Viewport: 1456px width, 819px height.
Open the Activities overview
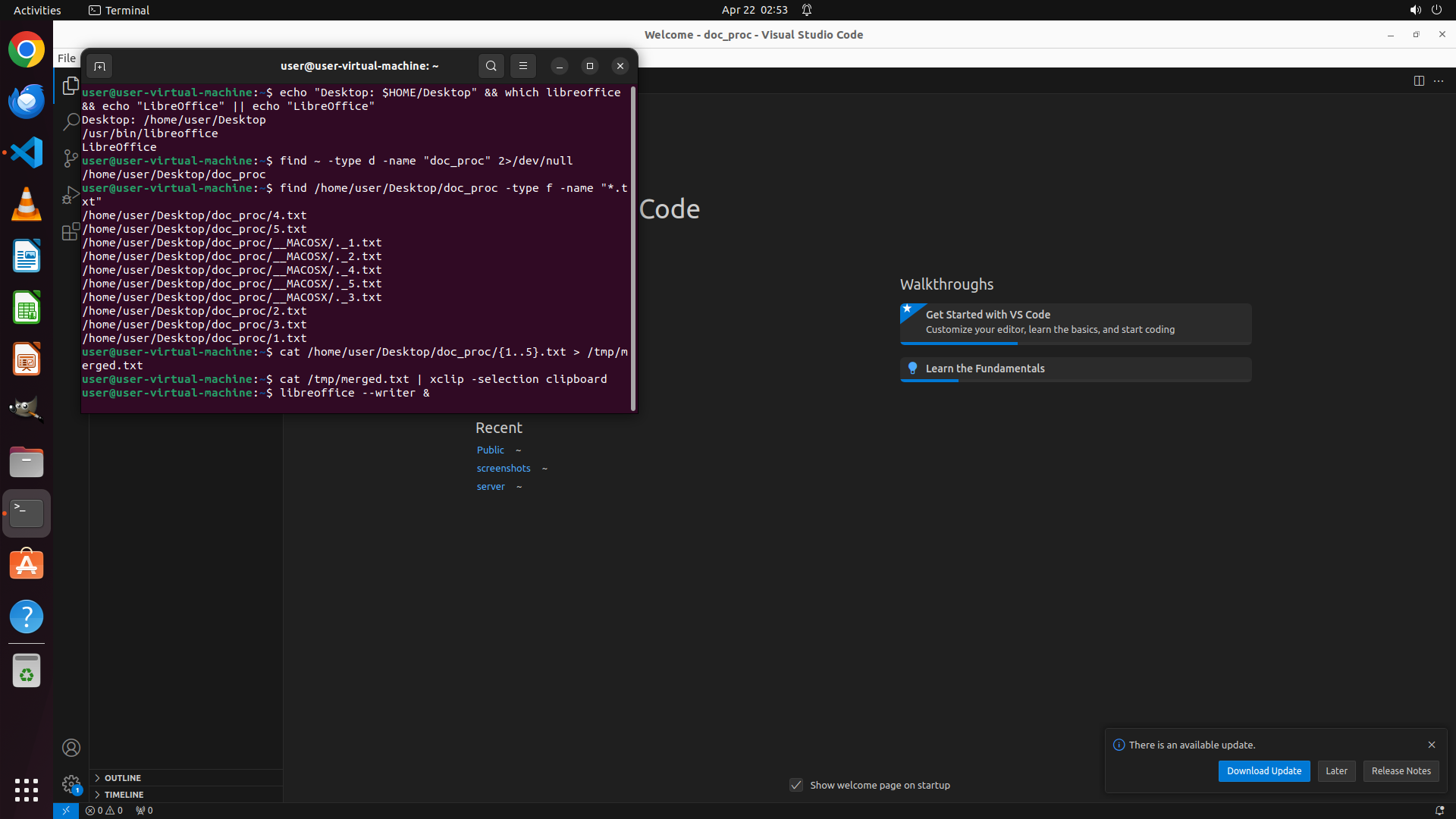tap(37, 10)
